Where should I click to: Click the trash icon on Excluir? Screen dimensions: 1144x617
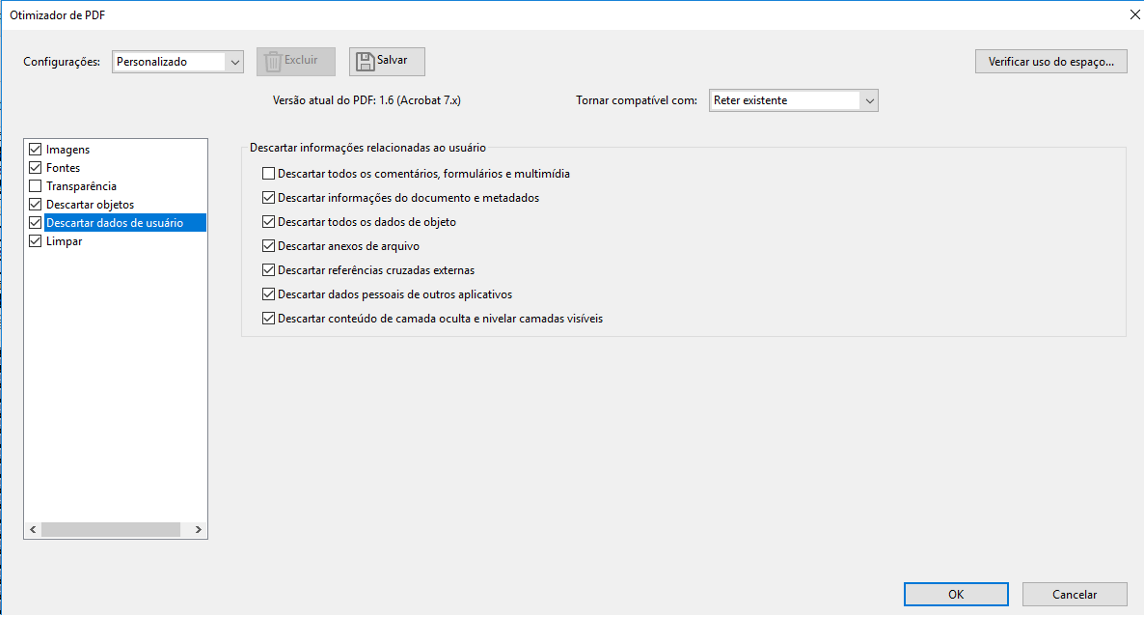(273, 61)
